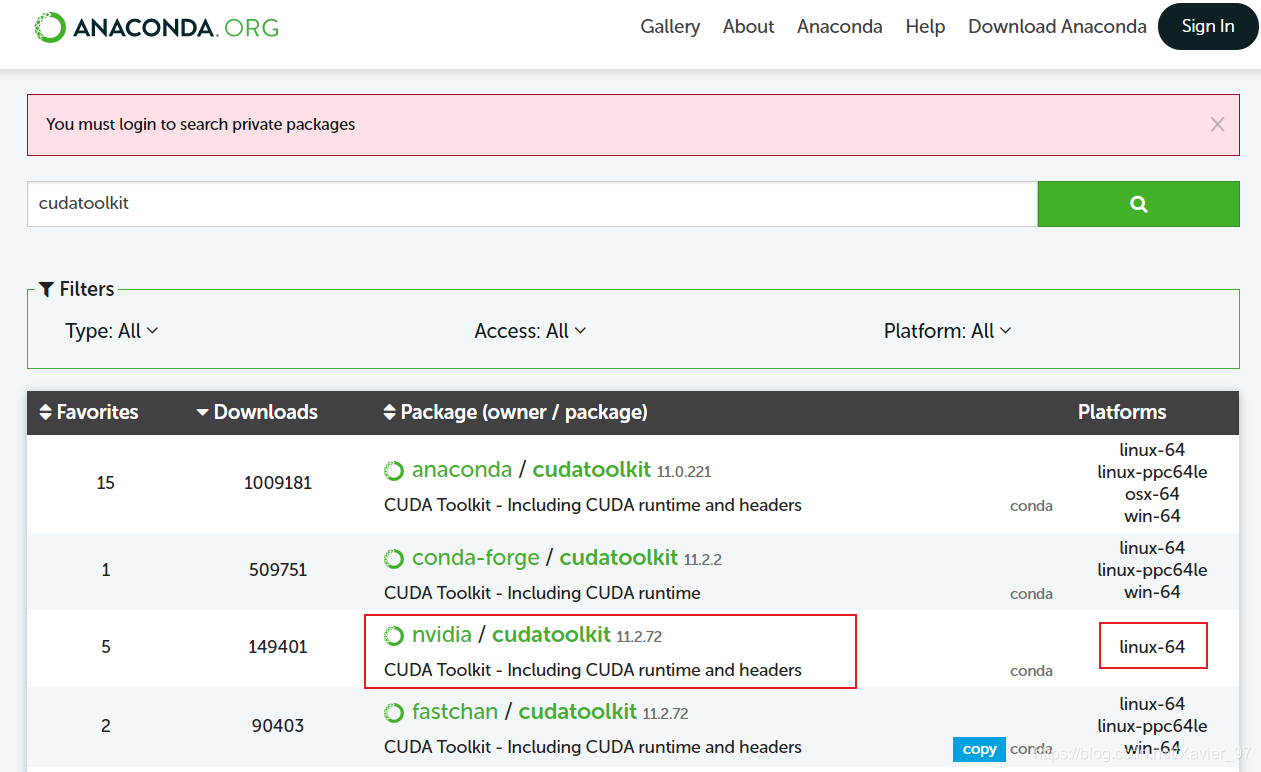Select conda label in nvidia row

(1031, 671)
